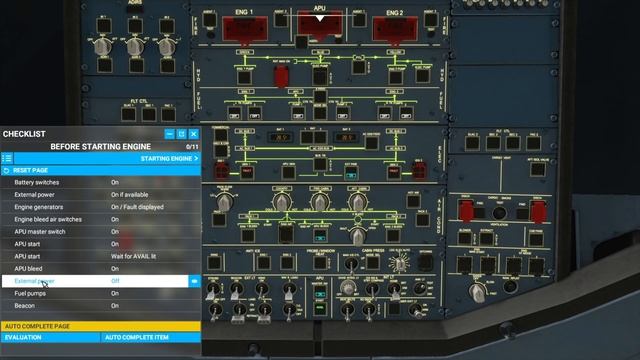
Task: Click the X BLEED selector knob
Action: [358, 236]
